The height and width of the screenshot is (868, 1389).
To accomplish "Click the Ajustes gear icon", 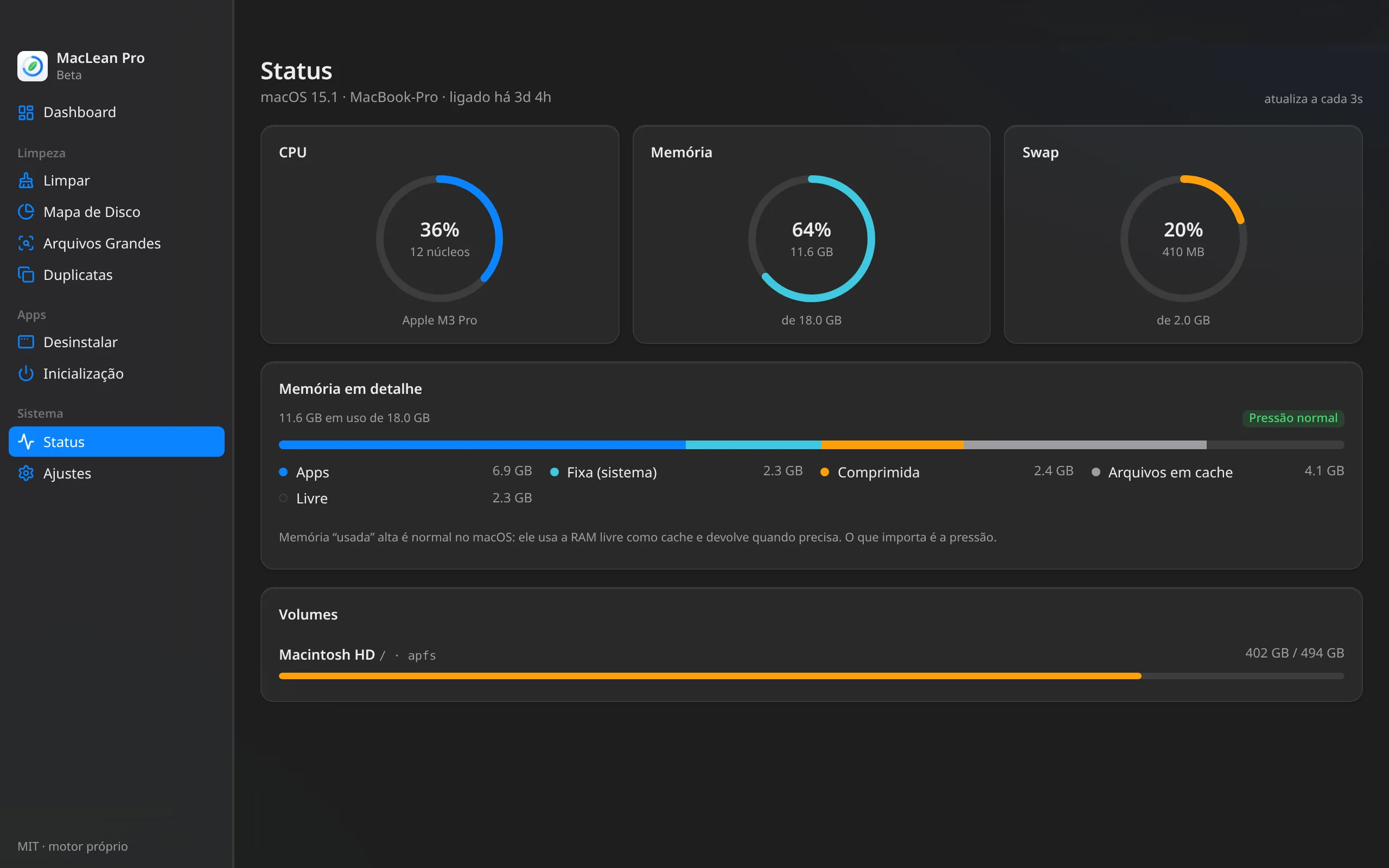I will click(26, 473).
